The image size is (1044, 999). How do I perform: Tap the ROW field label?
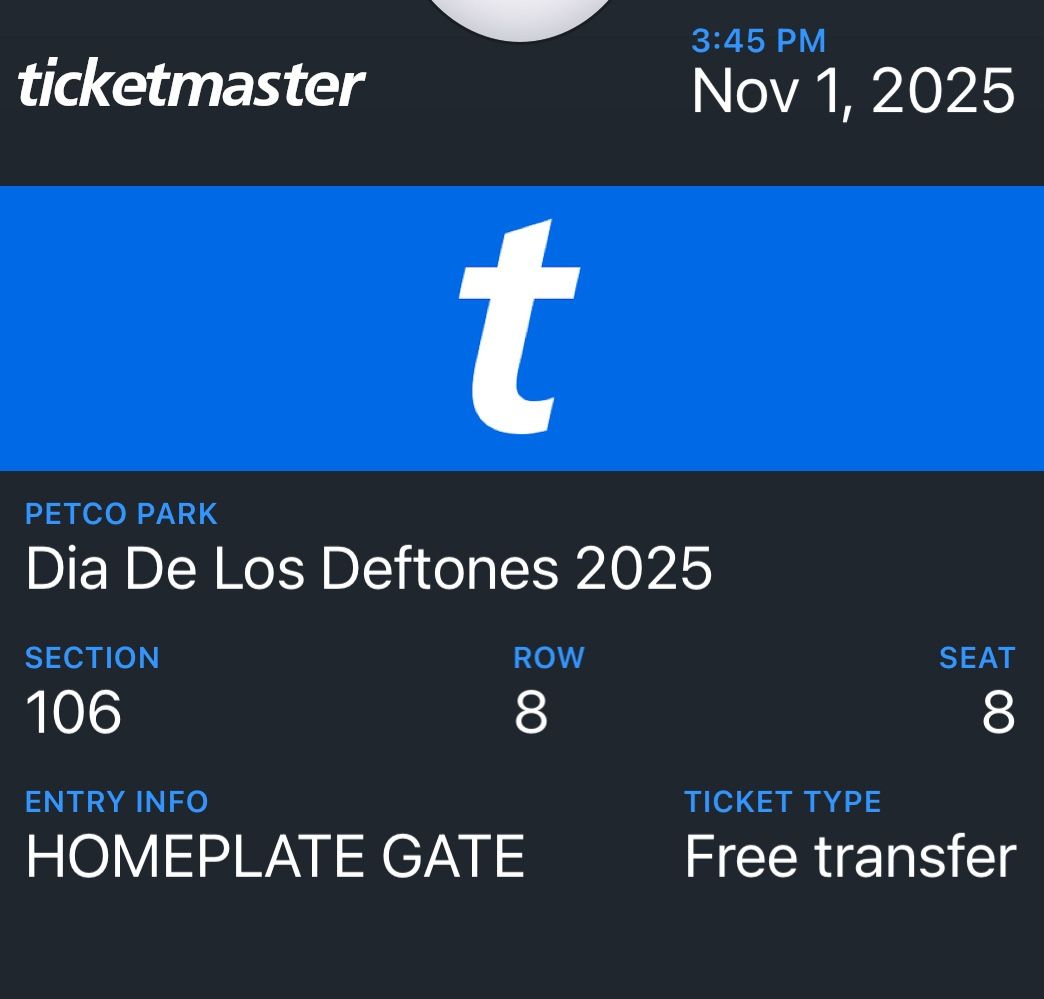point(548,658)
